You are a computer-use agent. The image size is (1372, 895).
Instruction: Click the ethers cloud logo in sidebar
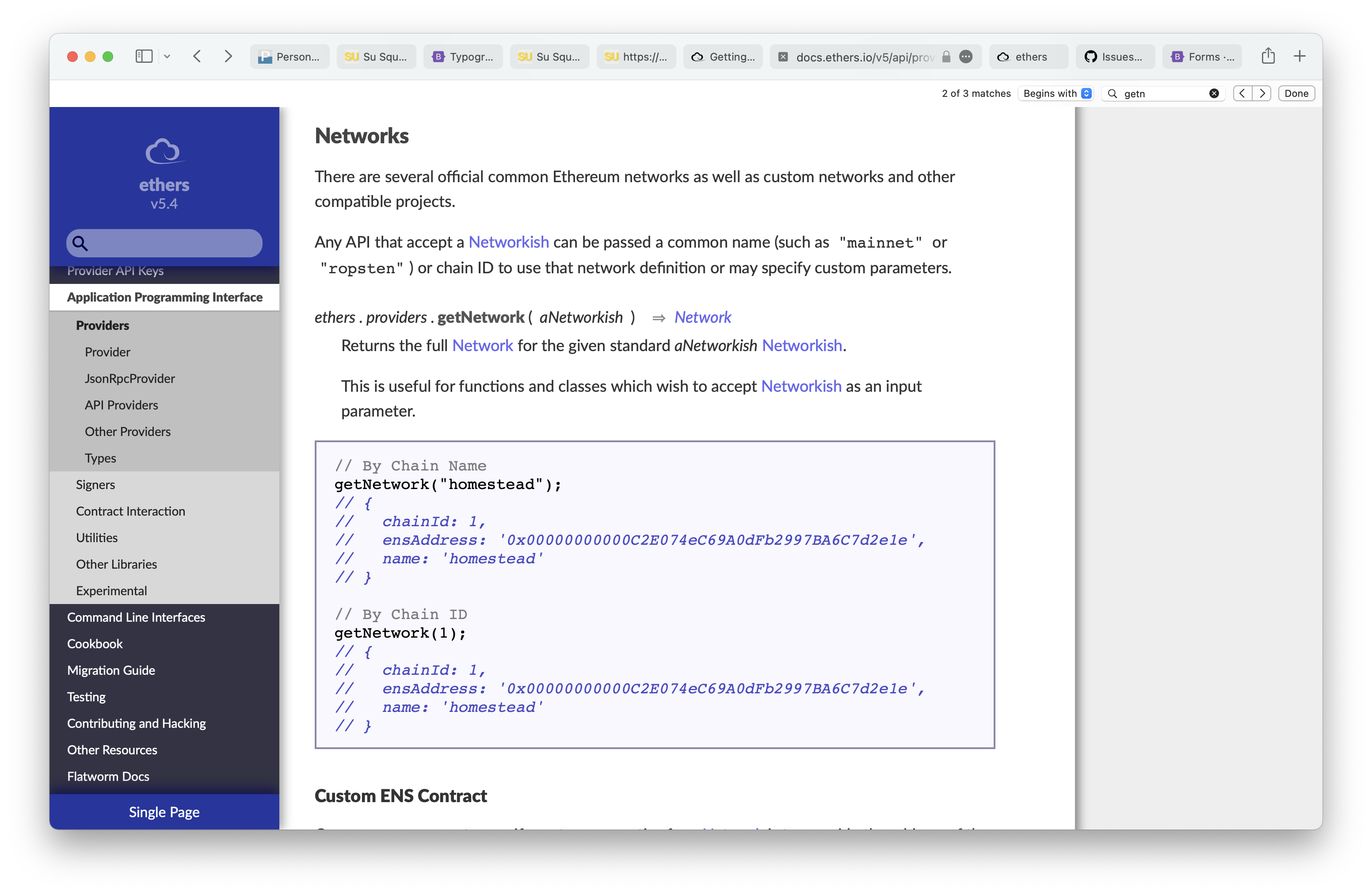coord(164,151)
